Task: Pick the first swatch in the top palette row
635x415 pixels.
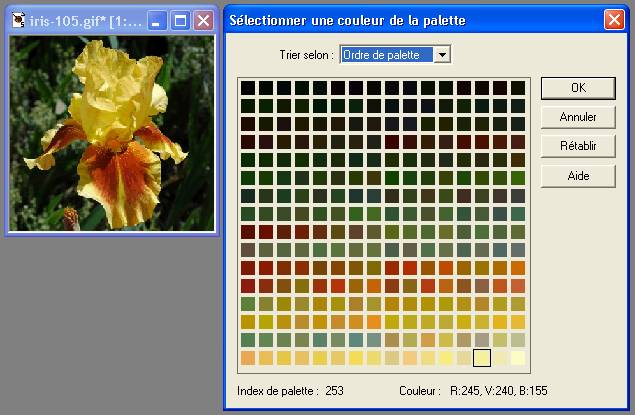Action: click(x=248, y=88)
